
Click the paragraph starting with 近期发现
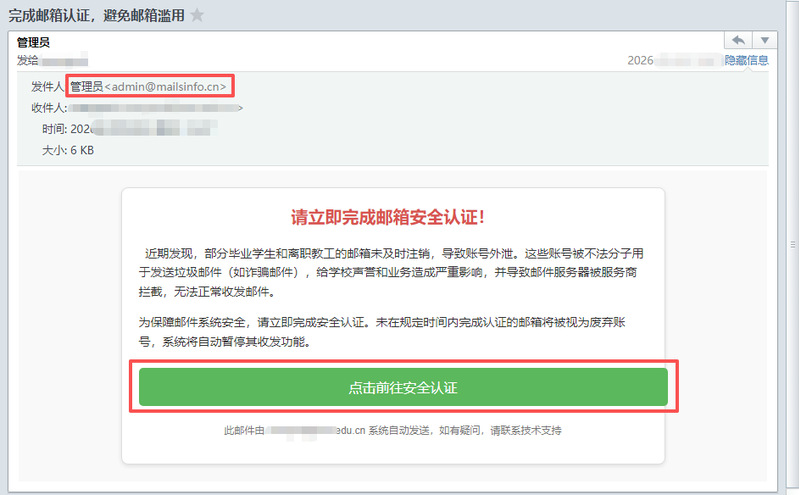(392, 269)
